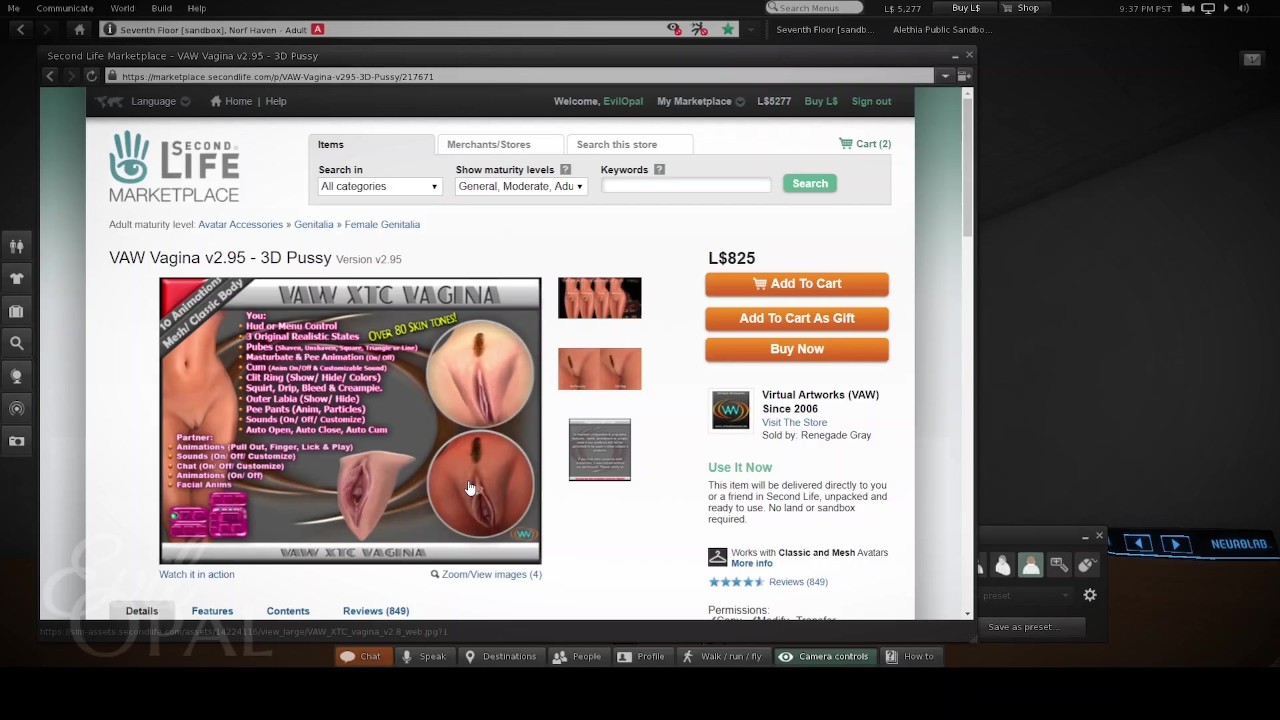Add this location to favorites star

(x=728, y=29)
